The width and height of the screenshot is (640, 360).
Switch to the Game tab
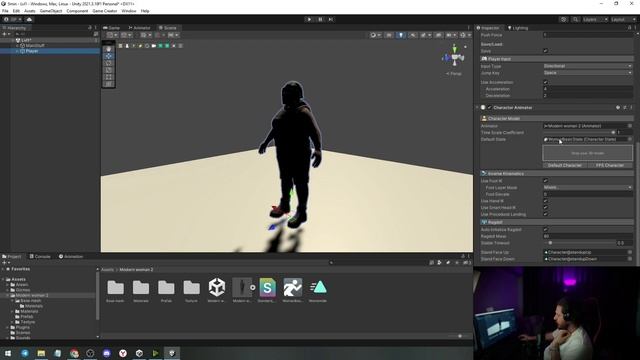112,28
